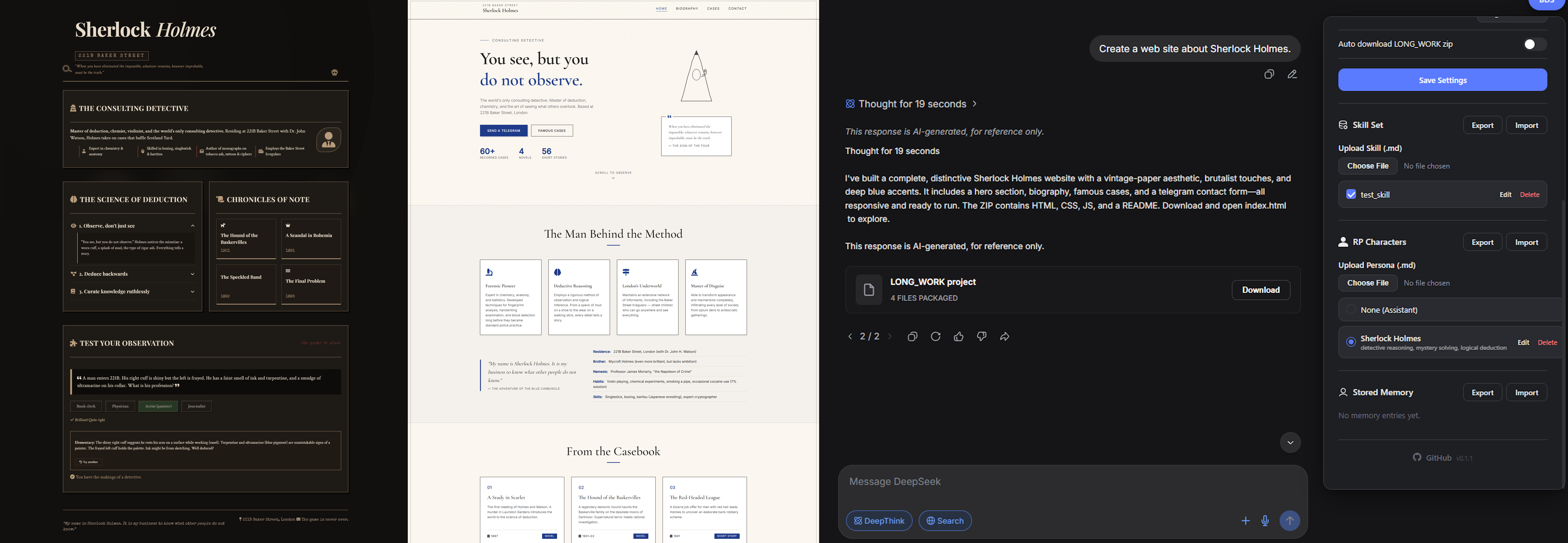This screenshot has width=1568, height=543.
Task: Import into the Skill Set
Action: [x=1526, y=125]
